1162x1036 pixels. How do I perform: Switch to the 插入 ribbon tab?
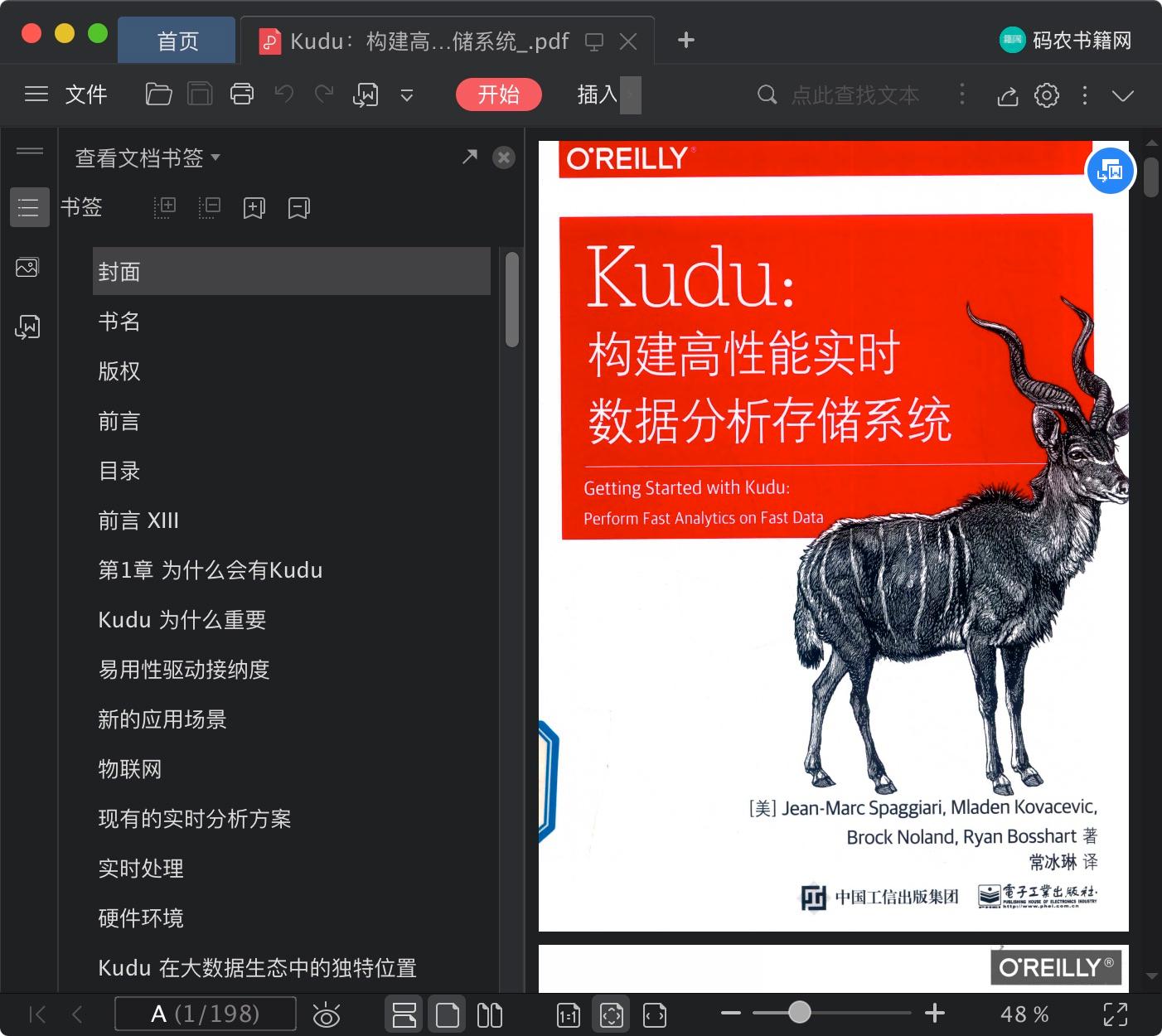click(598, 94)
